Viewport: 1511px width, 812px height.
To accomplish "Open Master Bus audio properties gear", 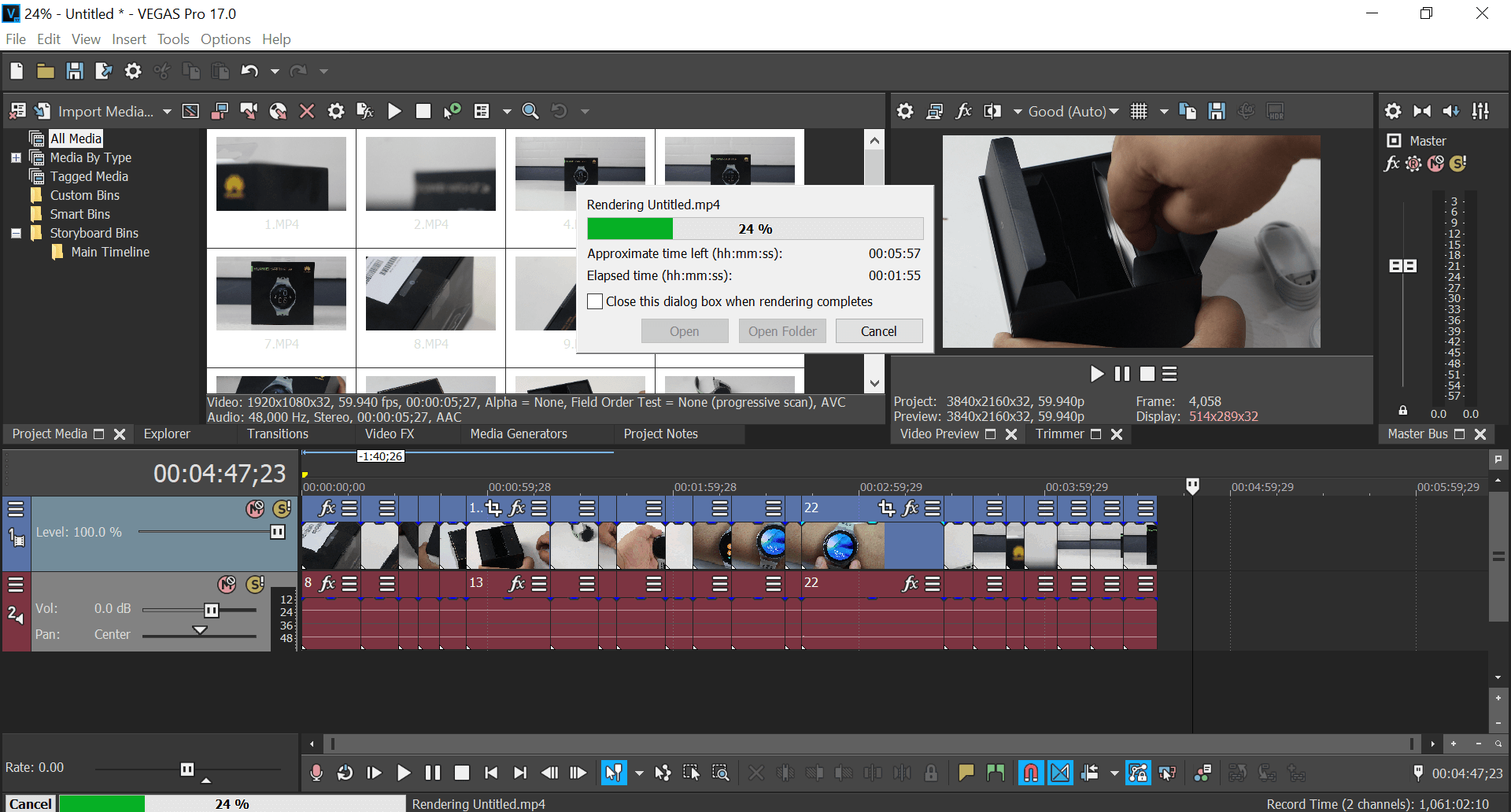I will pos(1393,111).
